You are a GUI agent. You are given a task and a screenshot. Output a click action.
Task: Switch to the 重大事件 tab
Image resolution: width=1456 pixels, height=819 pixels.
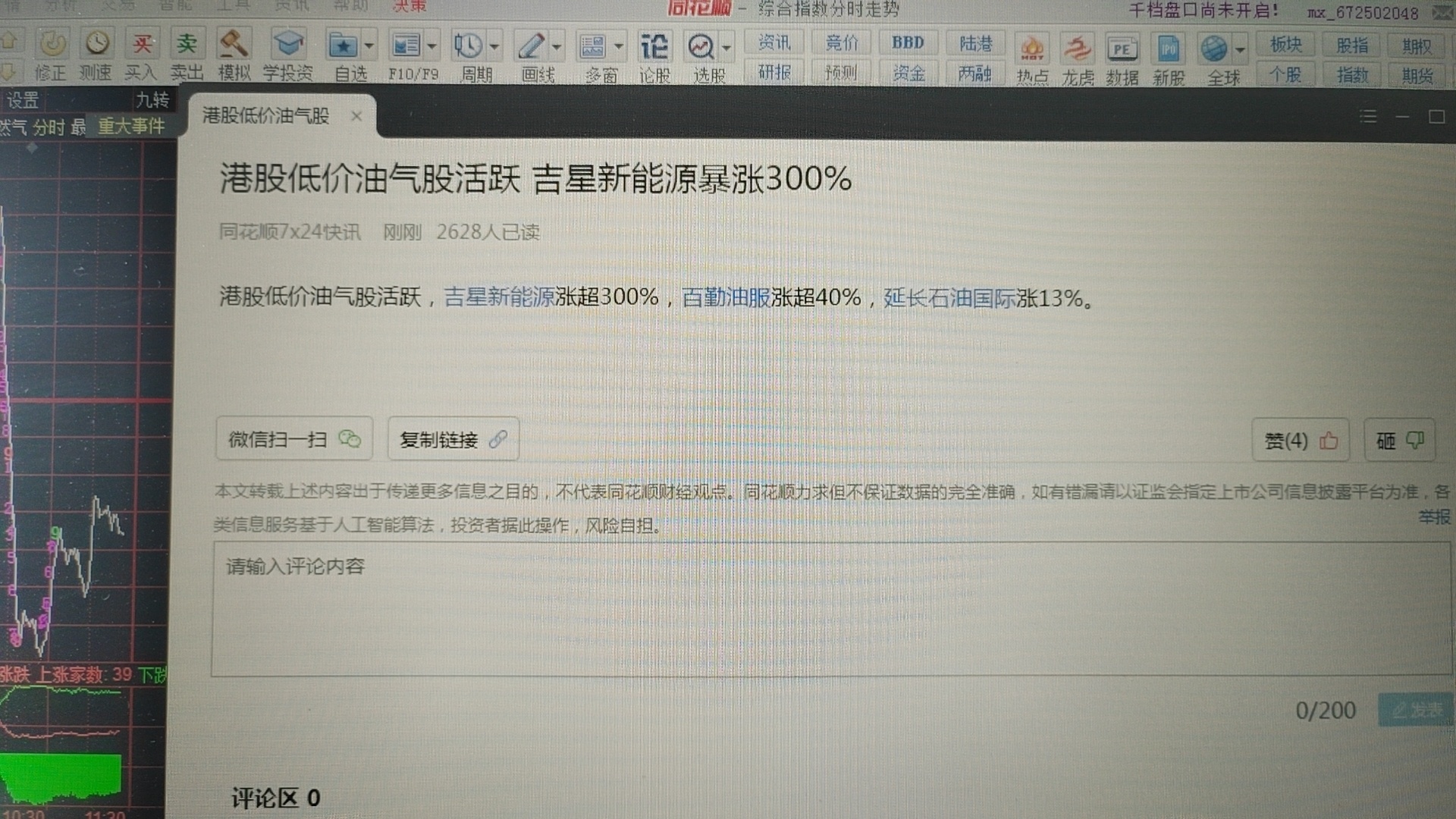131,126
